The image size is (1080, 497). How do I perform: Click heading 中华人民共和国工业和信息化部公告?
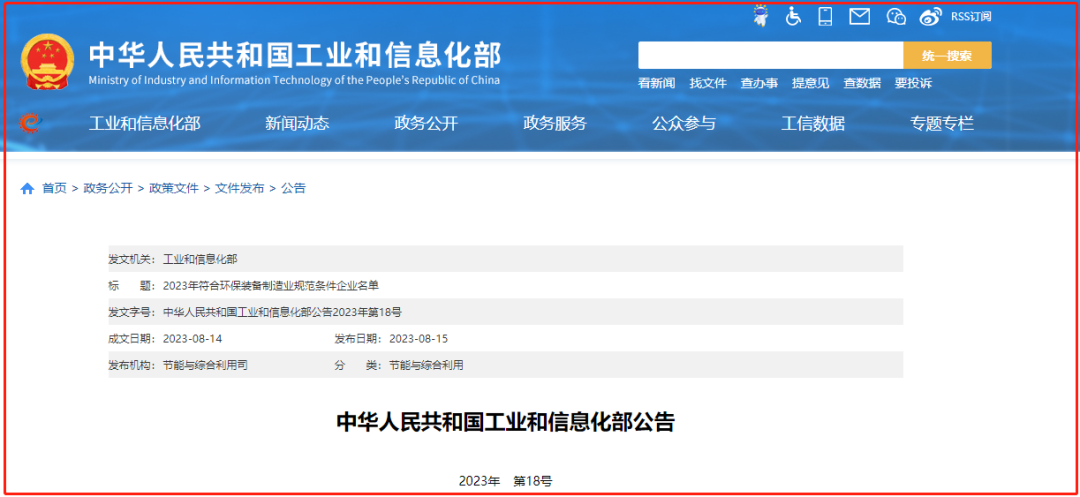pos(506,422)
